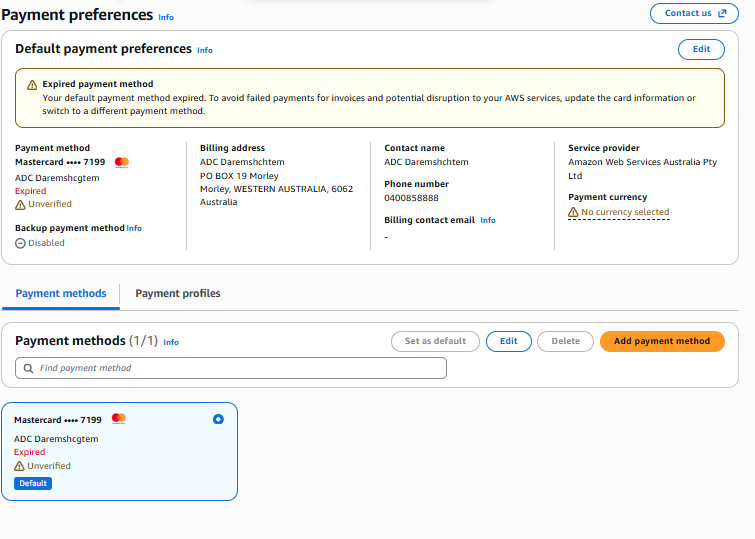Click the expired payment warning triangle icon
This screenshot has height=539, width=755.
(32, 85)
